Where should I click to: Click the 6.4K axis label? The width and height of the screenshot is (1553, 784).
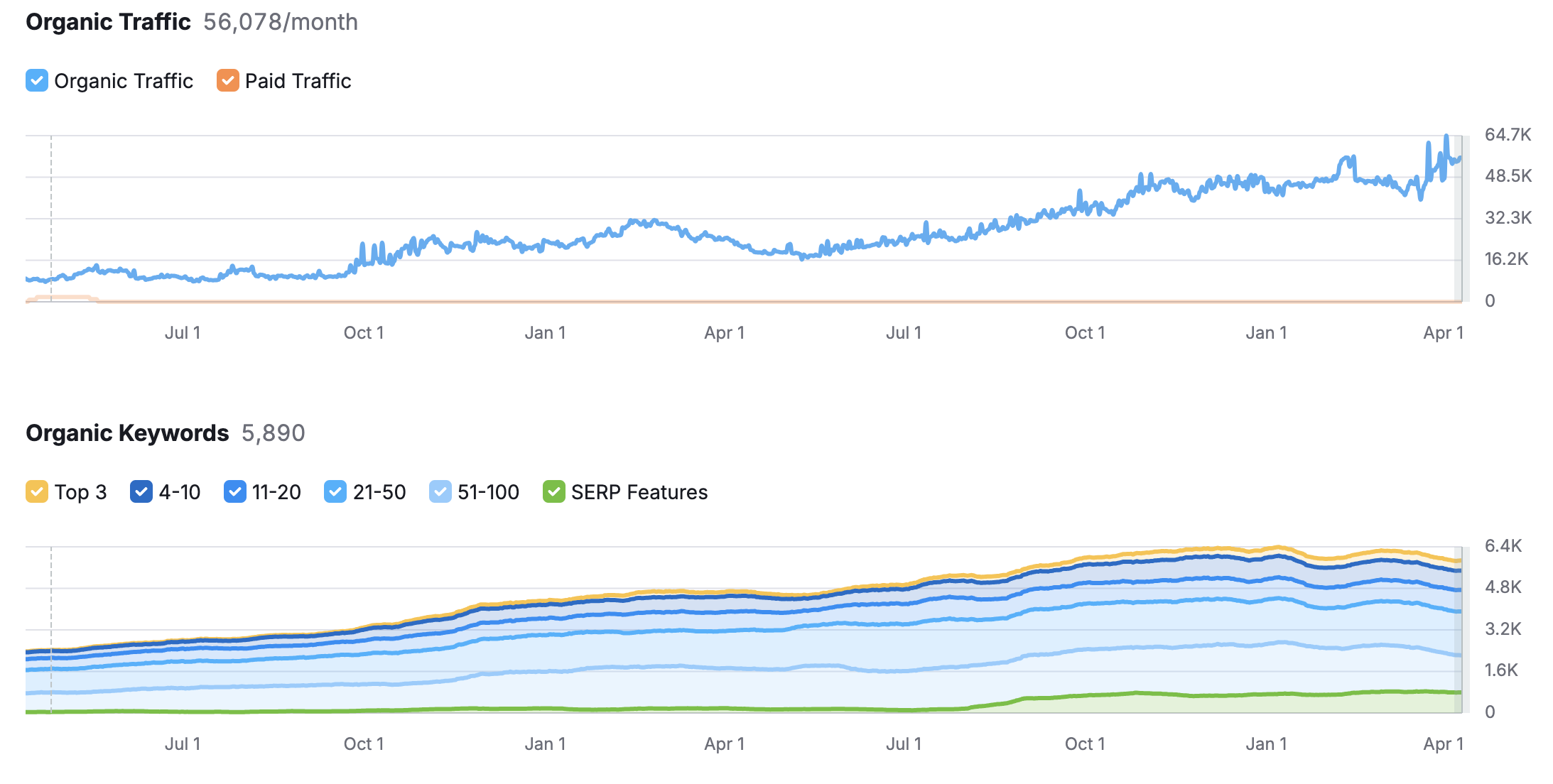[1503, 545]
